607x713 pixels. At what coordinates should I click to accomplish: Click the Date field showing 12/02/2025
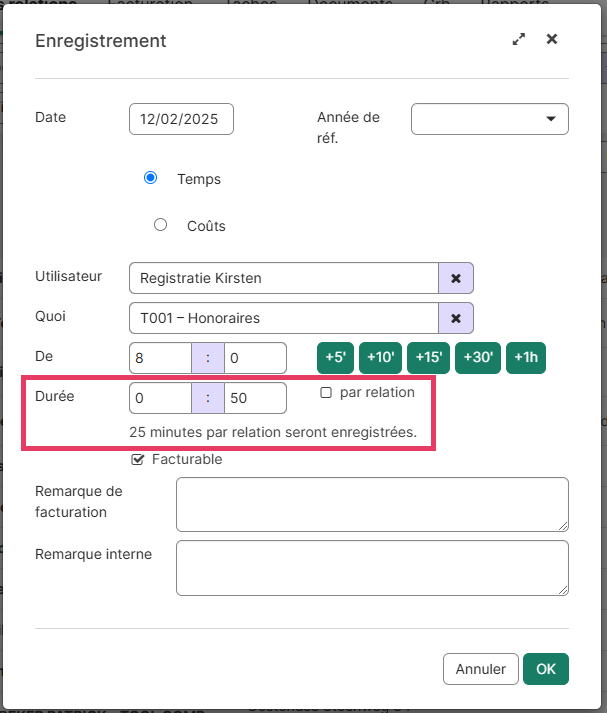click(x=181, y=119)
